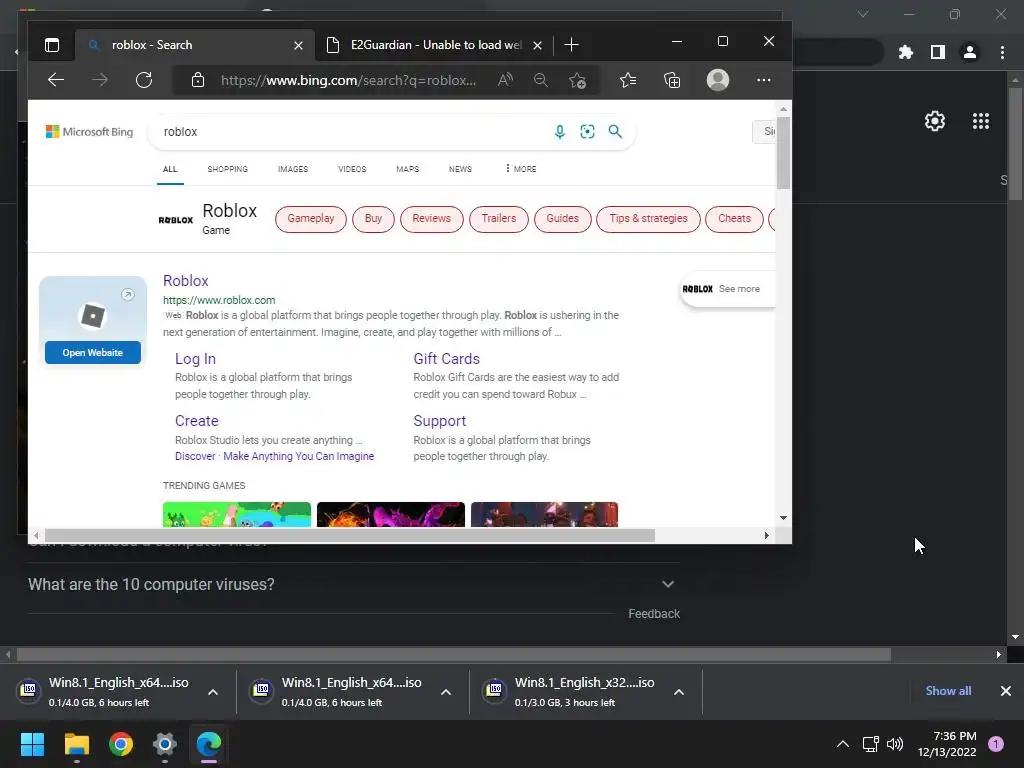
Task: Go back in Edge browser
Action: click(56, 80)
